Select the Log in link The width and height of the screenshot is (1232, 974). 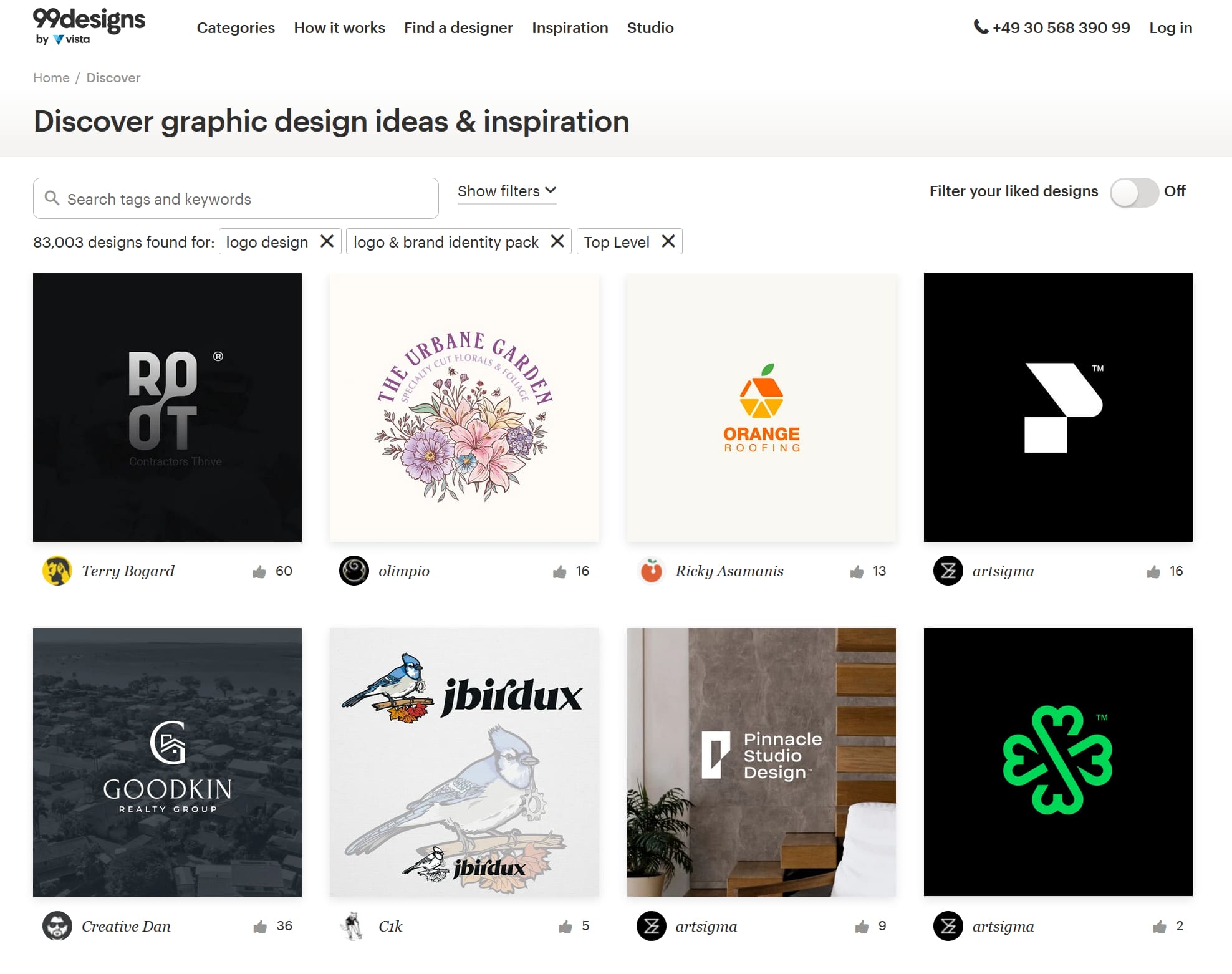(x=1170, y=27)
